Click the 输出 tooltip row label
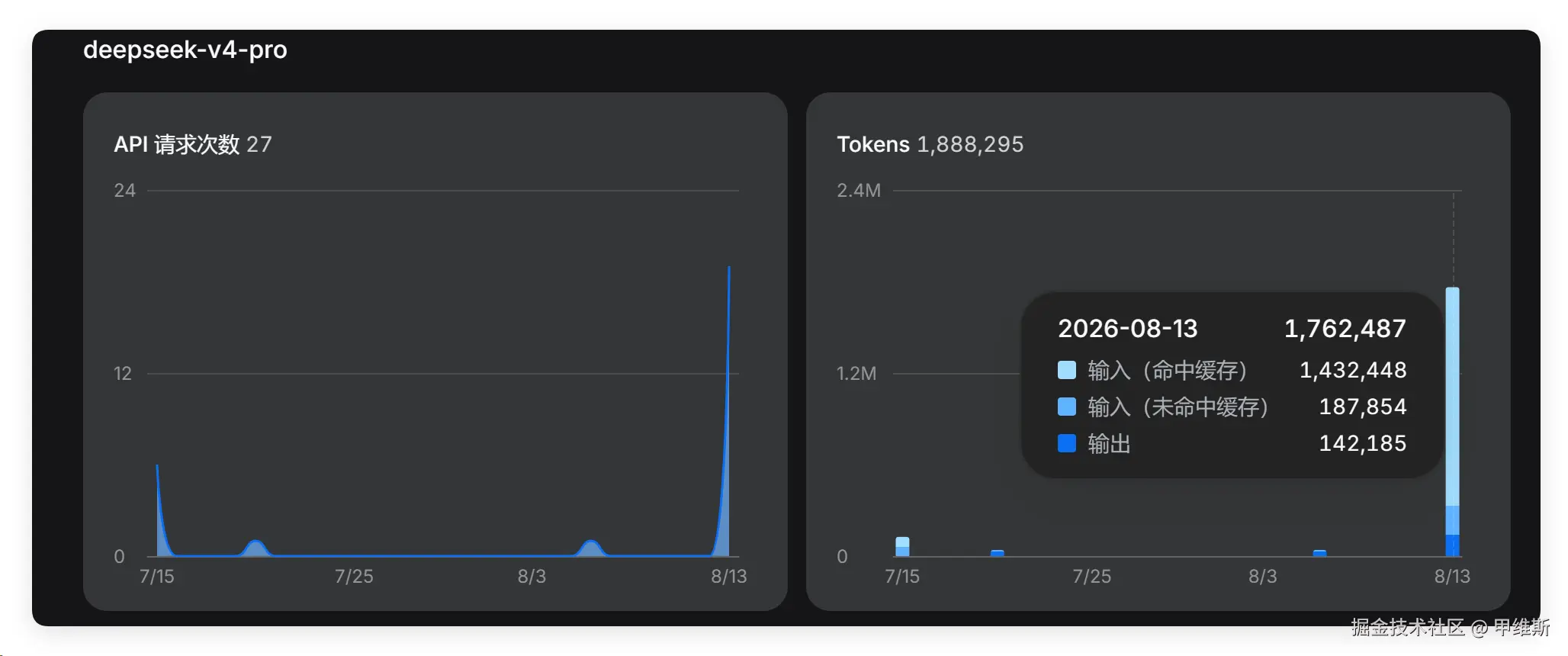1568x656 pixels. [x=1109, y=443]
